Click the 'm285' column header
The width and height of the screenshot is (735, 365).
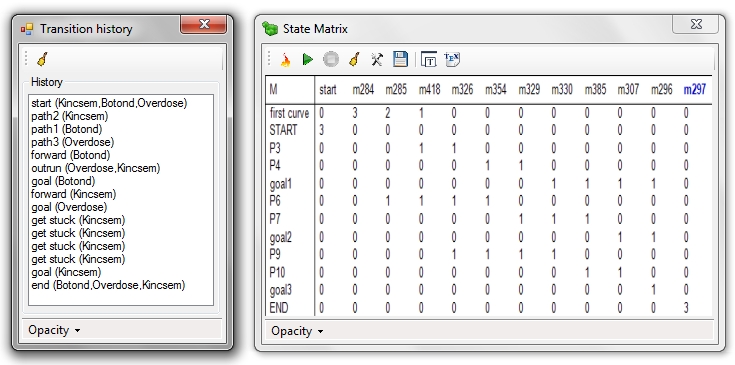point(396,89)
